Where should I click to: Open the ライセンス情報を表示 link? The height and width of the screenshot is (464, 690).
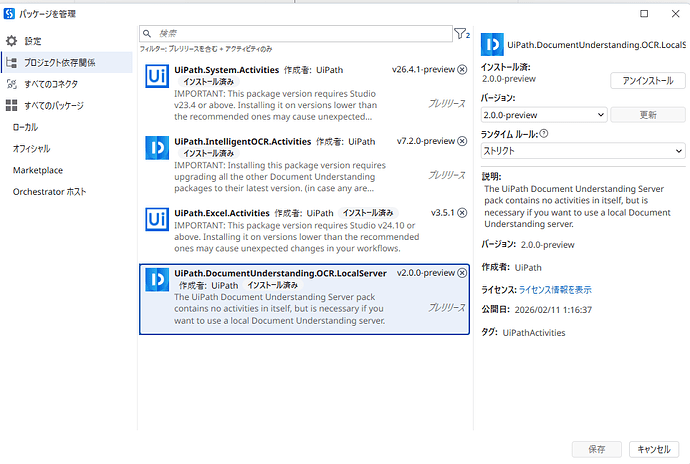pyautogui.click(x=555, y=290)
